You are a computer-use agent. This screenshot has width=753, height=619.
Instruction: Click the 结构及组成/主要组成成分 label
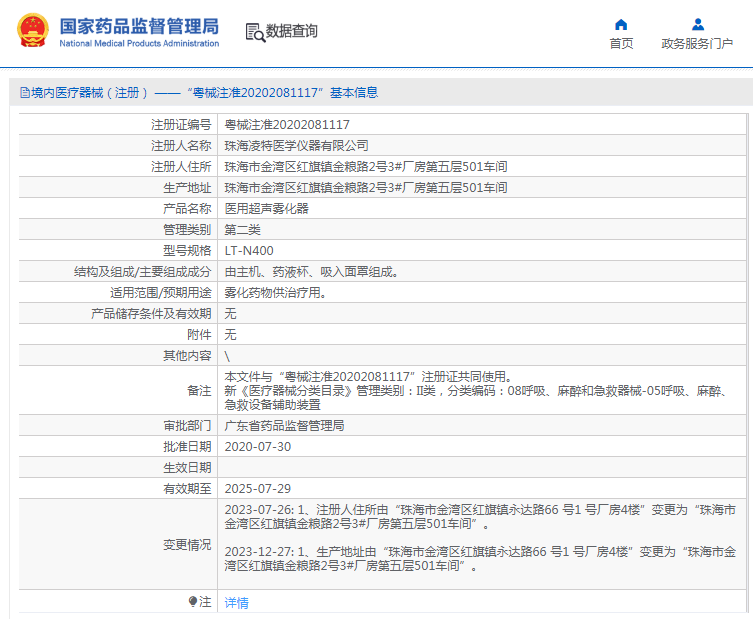(x=143, y=272)
